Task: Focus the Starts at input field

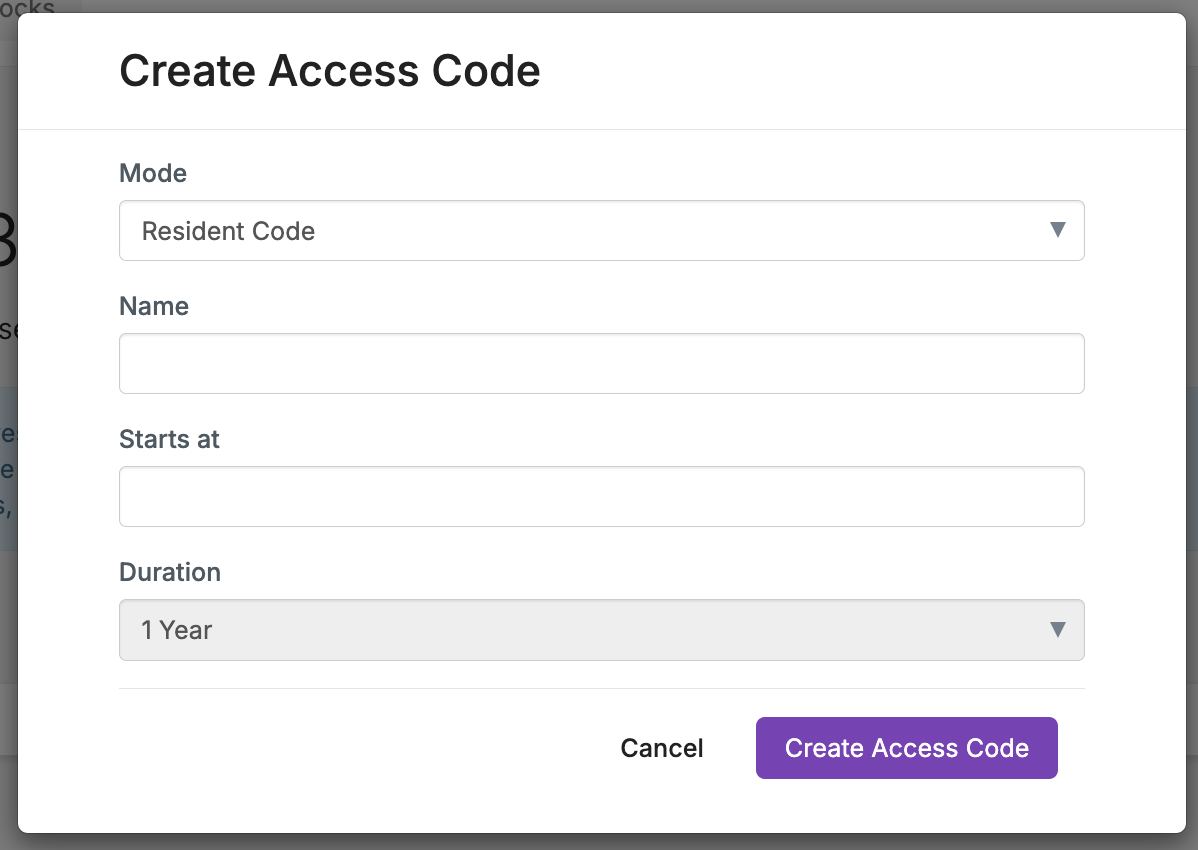Action: (600, 496)
